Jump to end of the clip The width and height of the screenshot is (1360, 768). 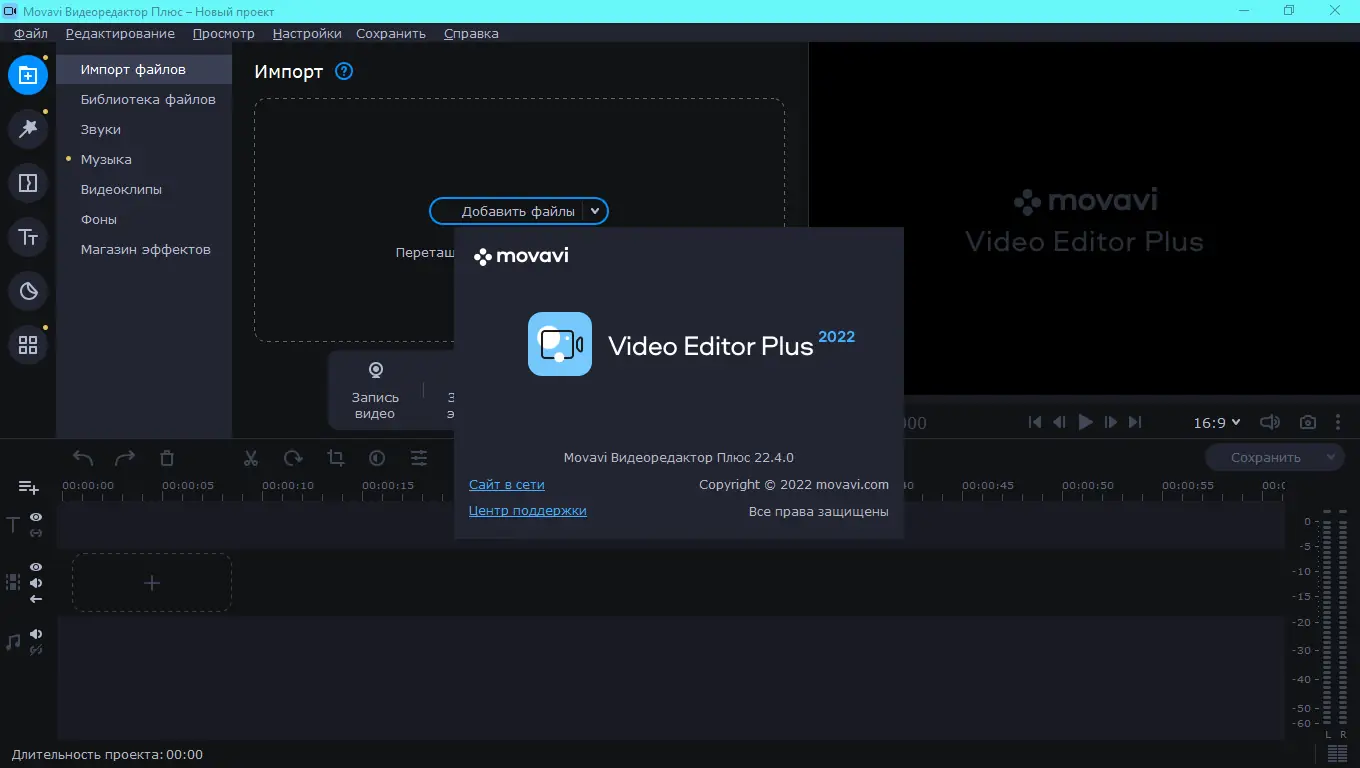click(x=1135, y=422)
